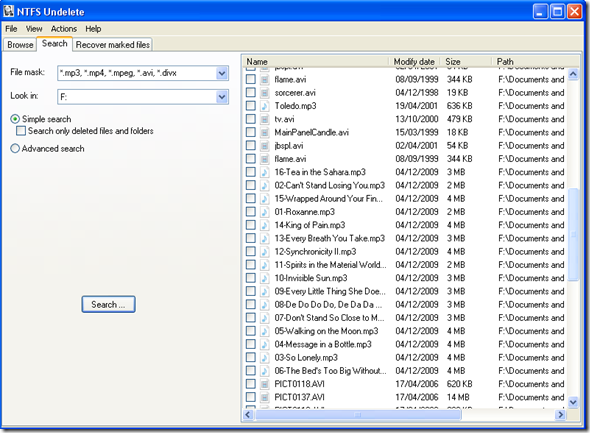Screen dimensions: 590x433
Task: Click the audio icon beside 14-King of Pain.mp3
Action: coord(265,225)
